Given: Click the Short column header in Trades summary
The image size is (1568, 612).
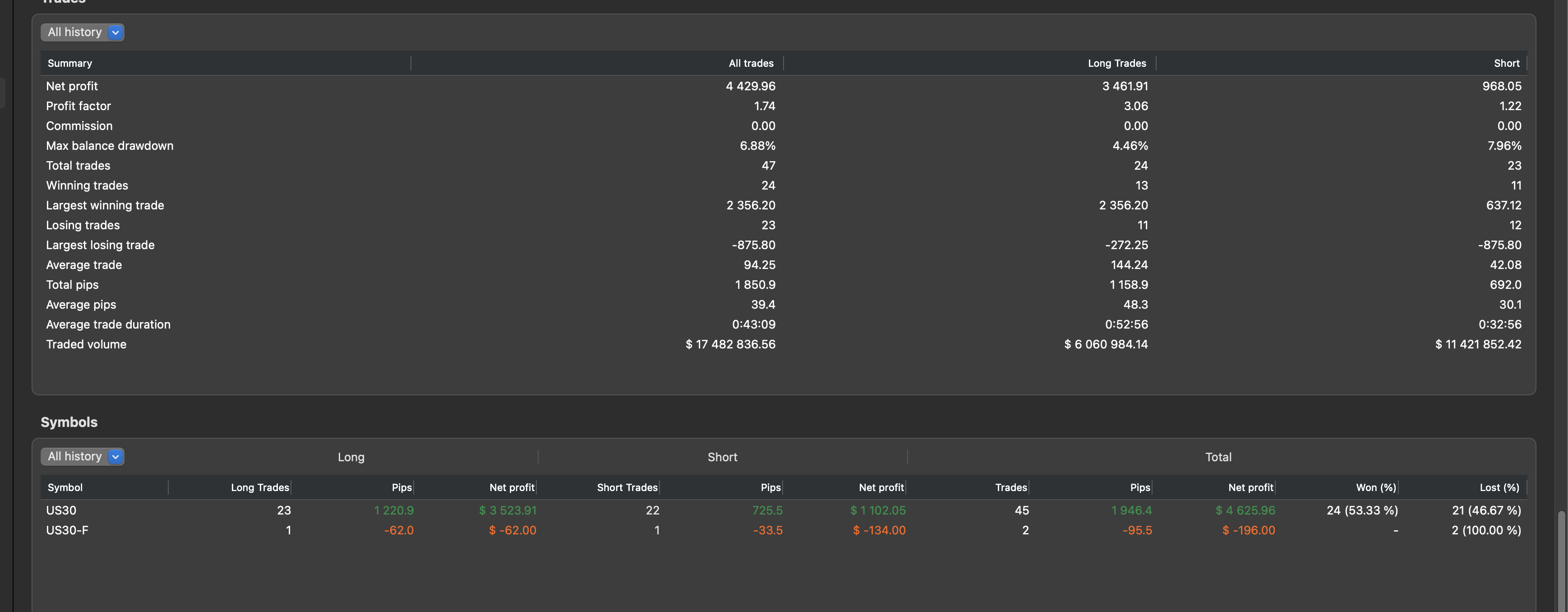Looking at the screenshot, I should 1506,63.
